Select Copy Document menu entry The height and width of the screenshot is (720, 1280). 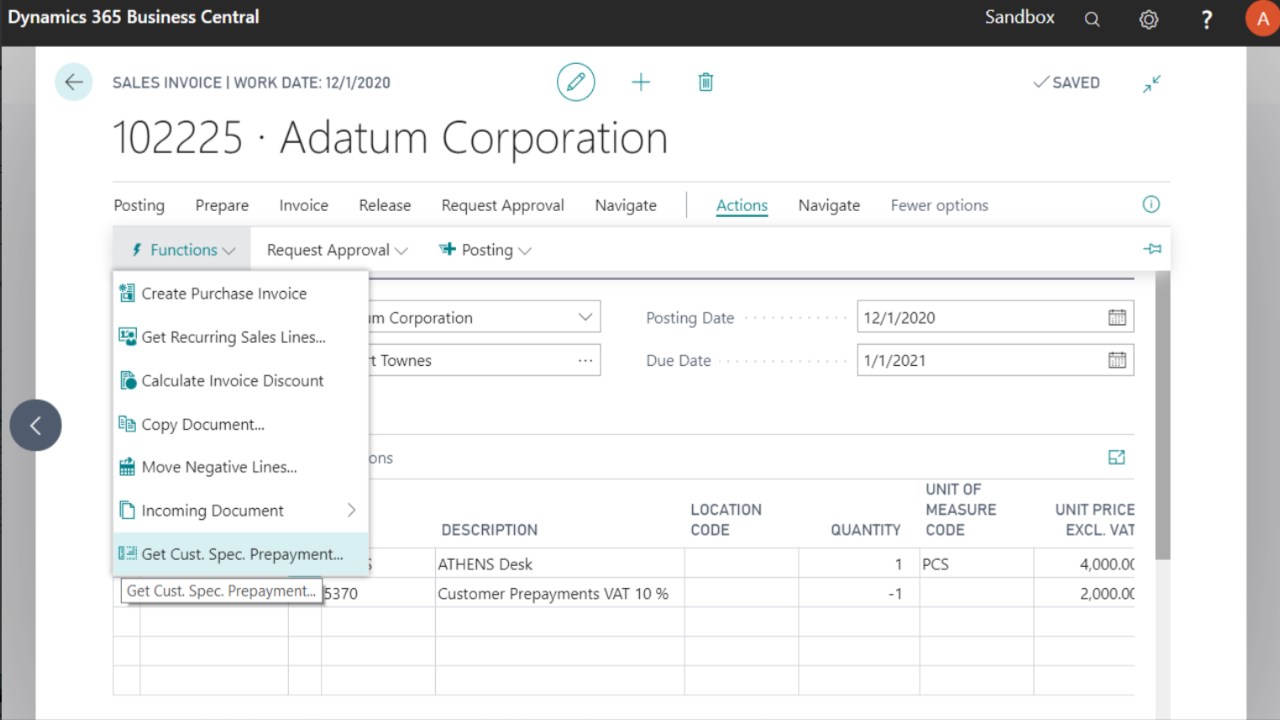241,424
